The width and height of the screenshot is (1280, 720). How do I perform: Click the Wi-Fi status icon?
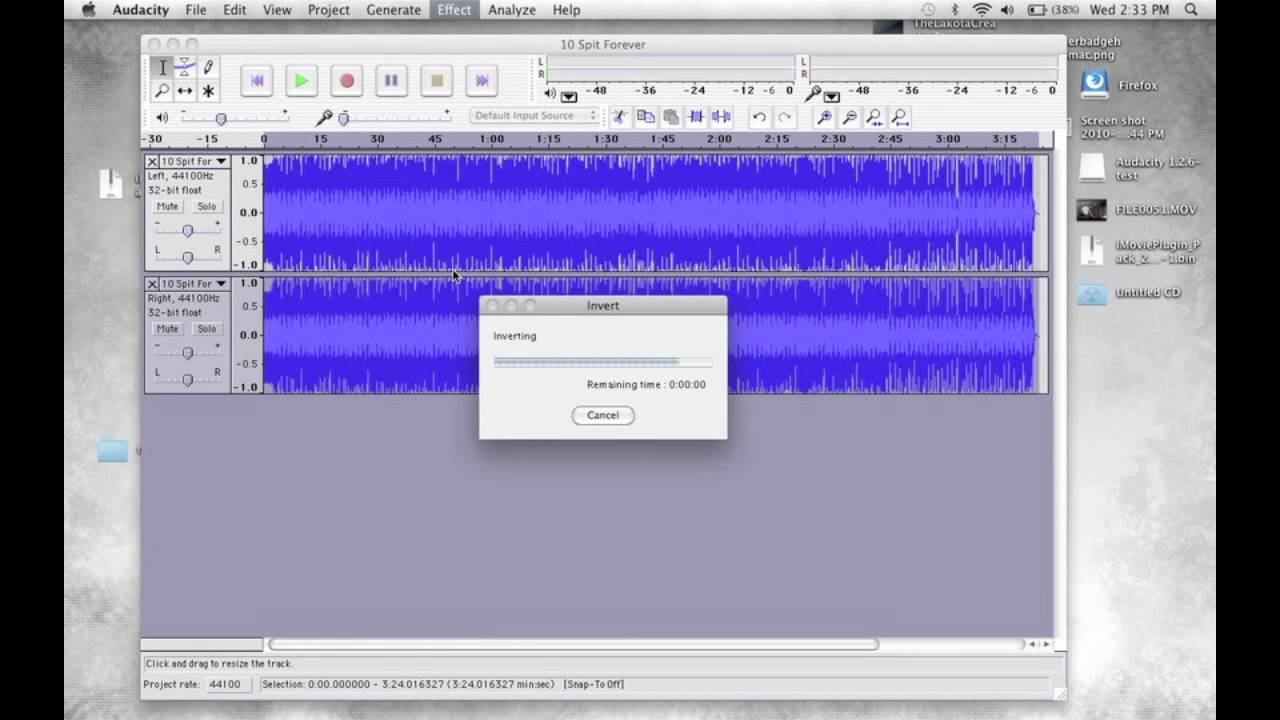coord(981,10)
